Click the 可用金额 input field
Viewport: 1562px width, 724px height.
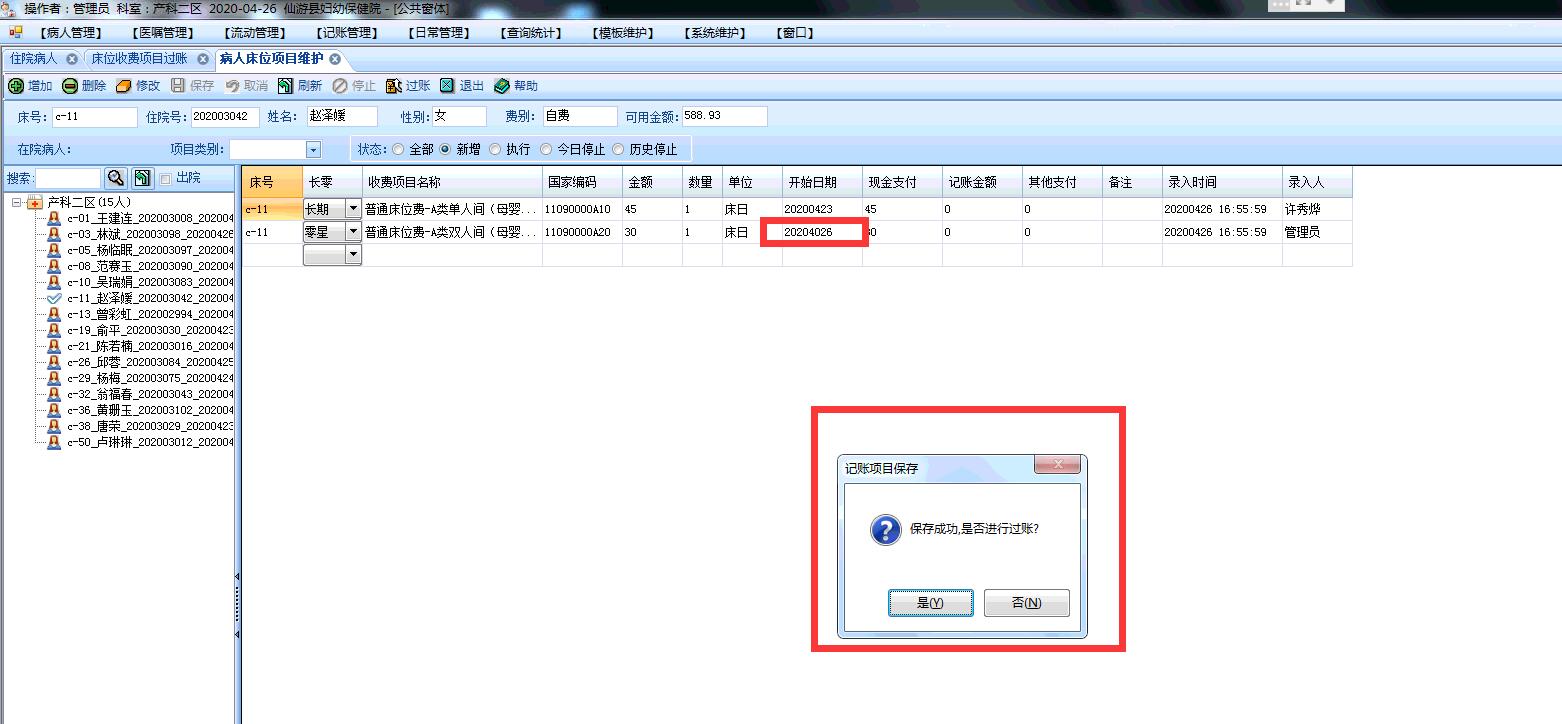coord(724,117)
